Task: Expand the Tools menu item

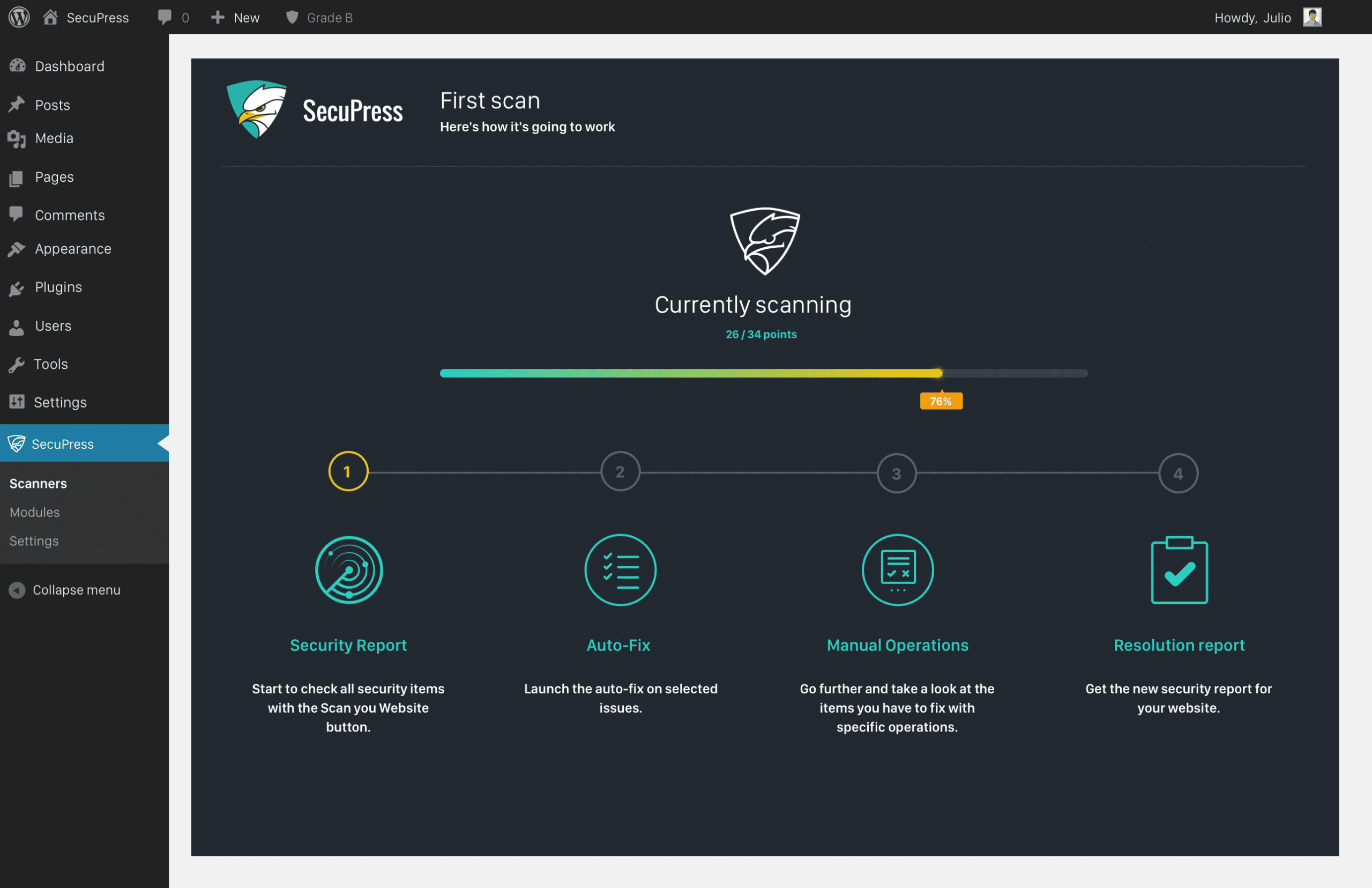Action: point(51,363)
